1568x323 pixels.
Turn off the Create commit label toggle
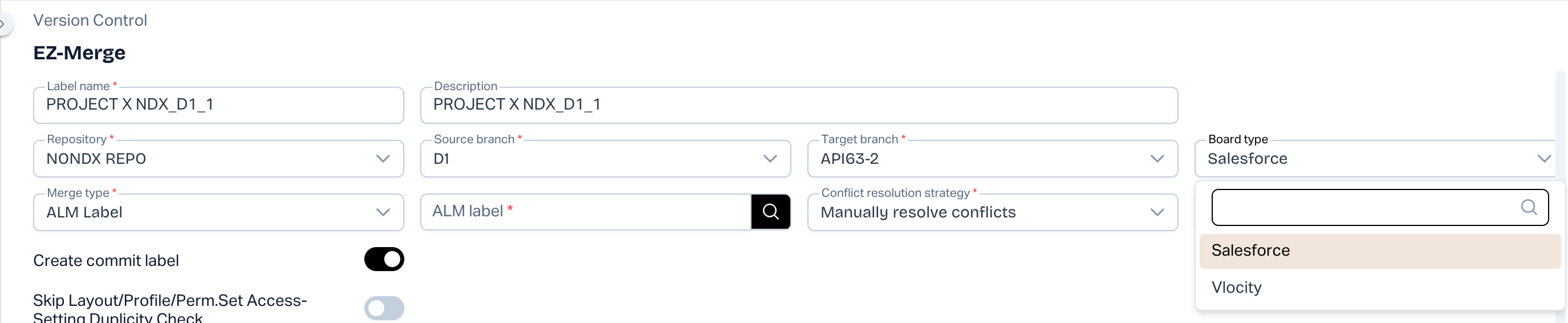tap(384, 259)
